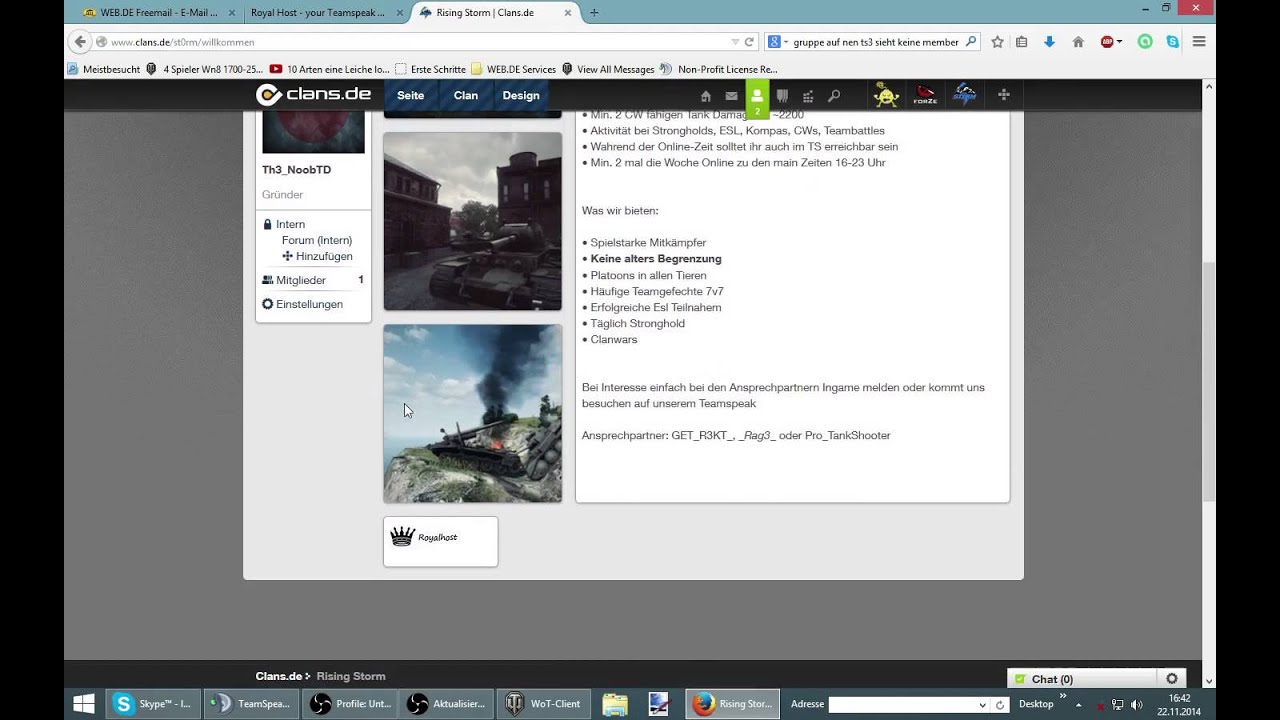Open chat settings gear icon

click(1172, 678)
